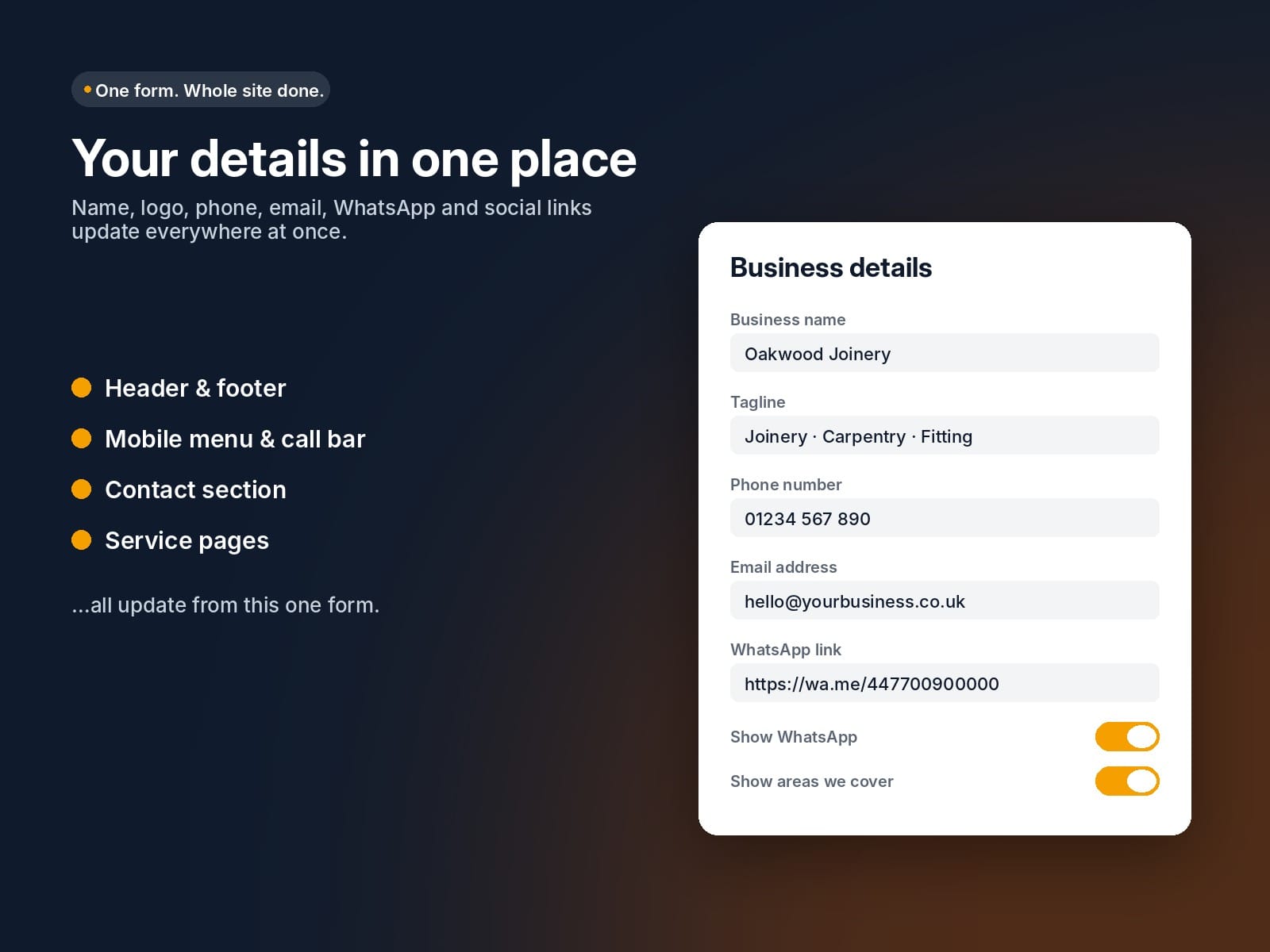Select the Phone number field
Image resolution: width=1270 pixels, height=952 pixels.
point(945,518)
